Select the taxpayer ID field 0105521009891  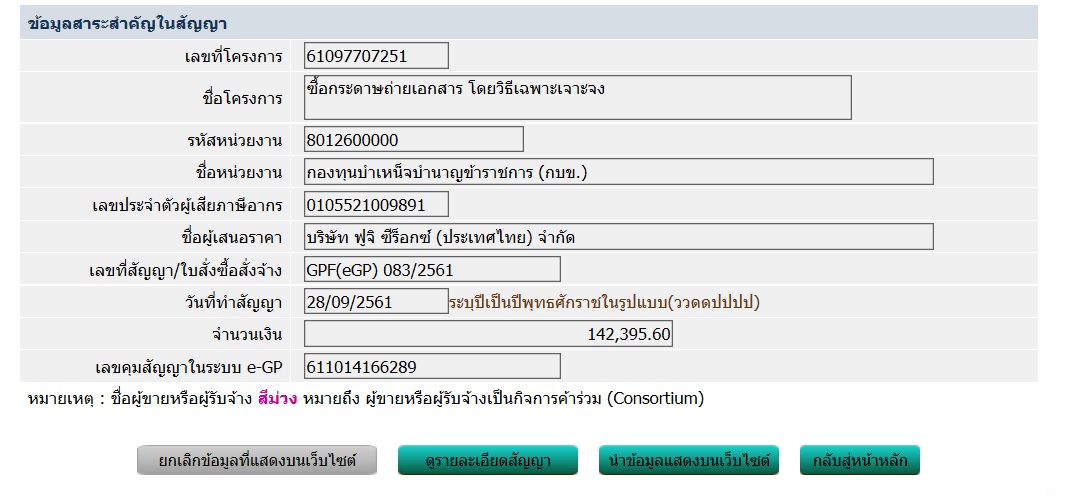coord(376,205)
